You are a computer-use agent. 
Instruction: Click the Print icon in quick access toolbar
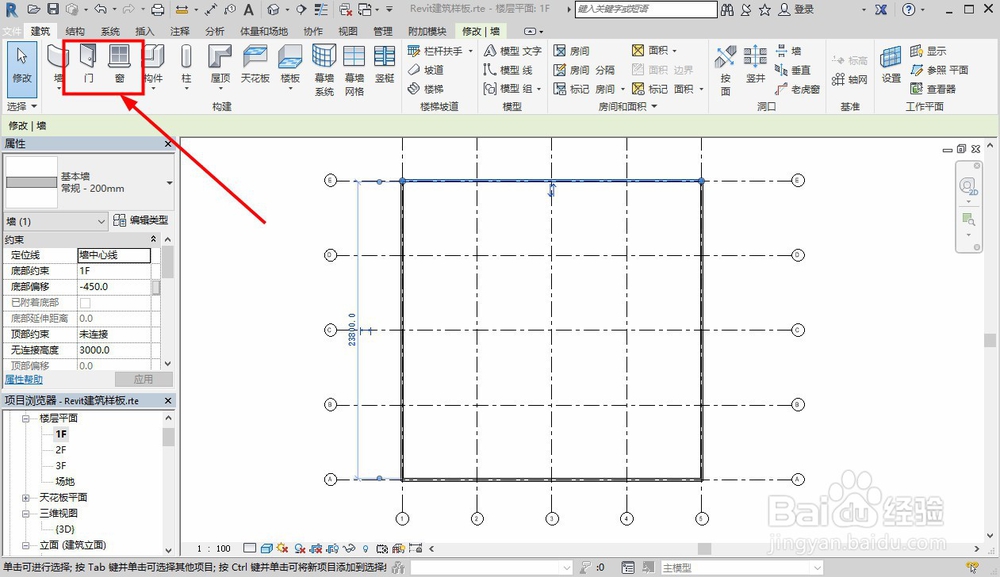[158, 9]
